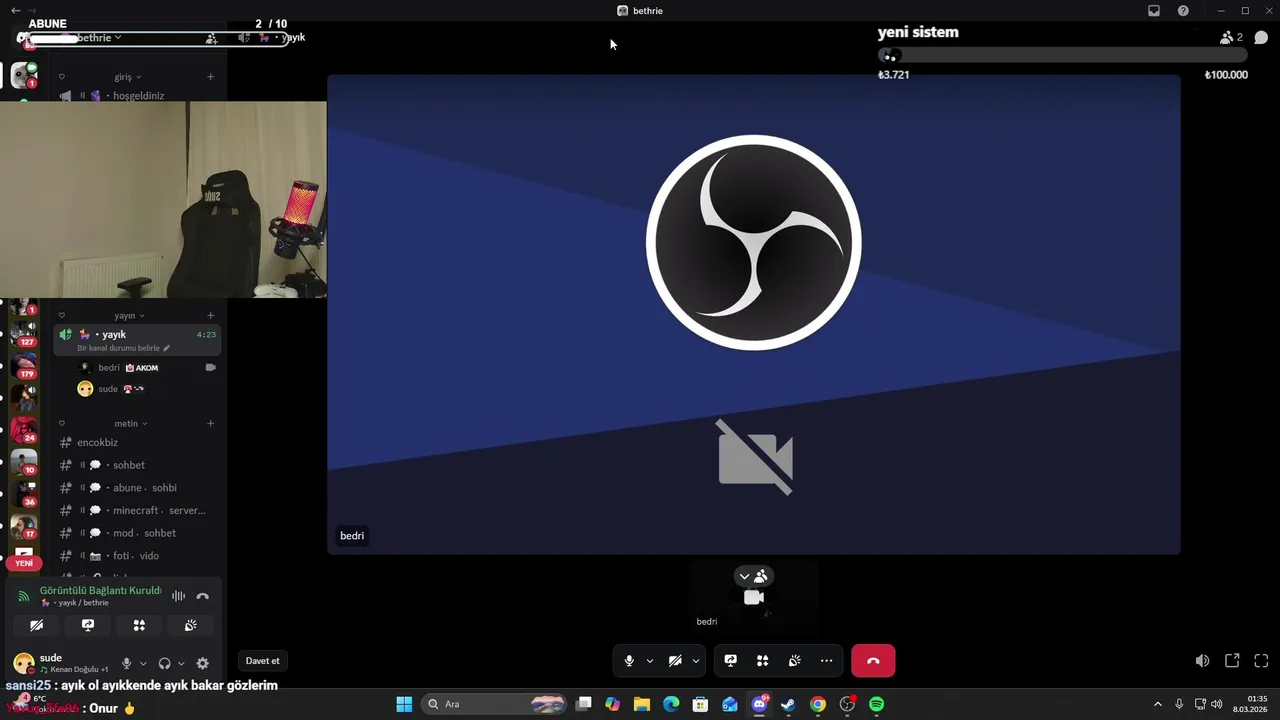Viewport: 1280px width, 720px height.
Task: Open activities icon in call bar
Action: click(x=762, y=661)
